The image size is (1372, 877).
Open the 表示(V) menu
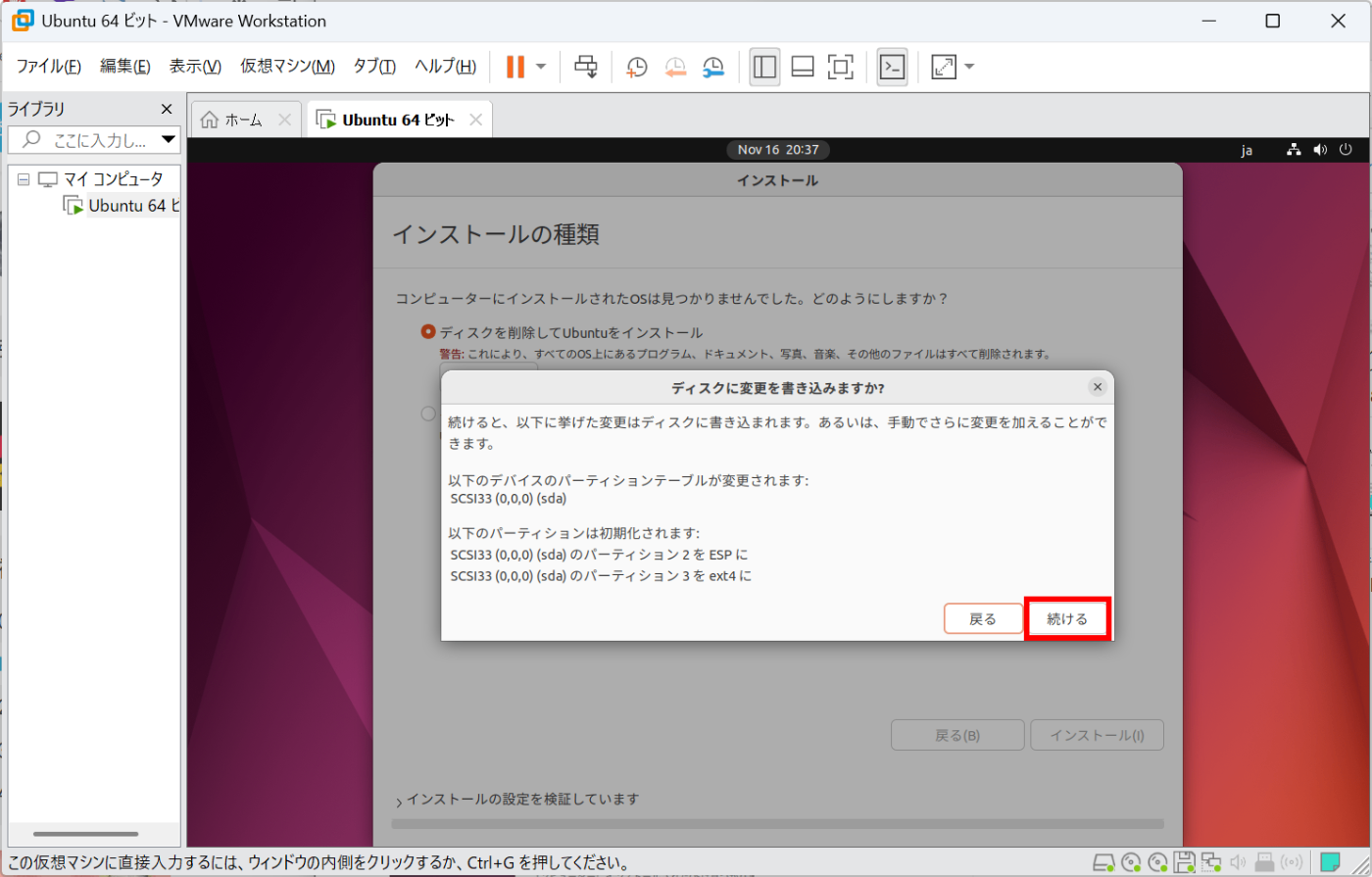coord(195,67)
